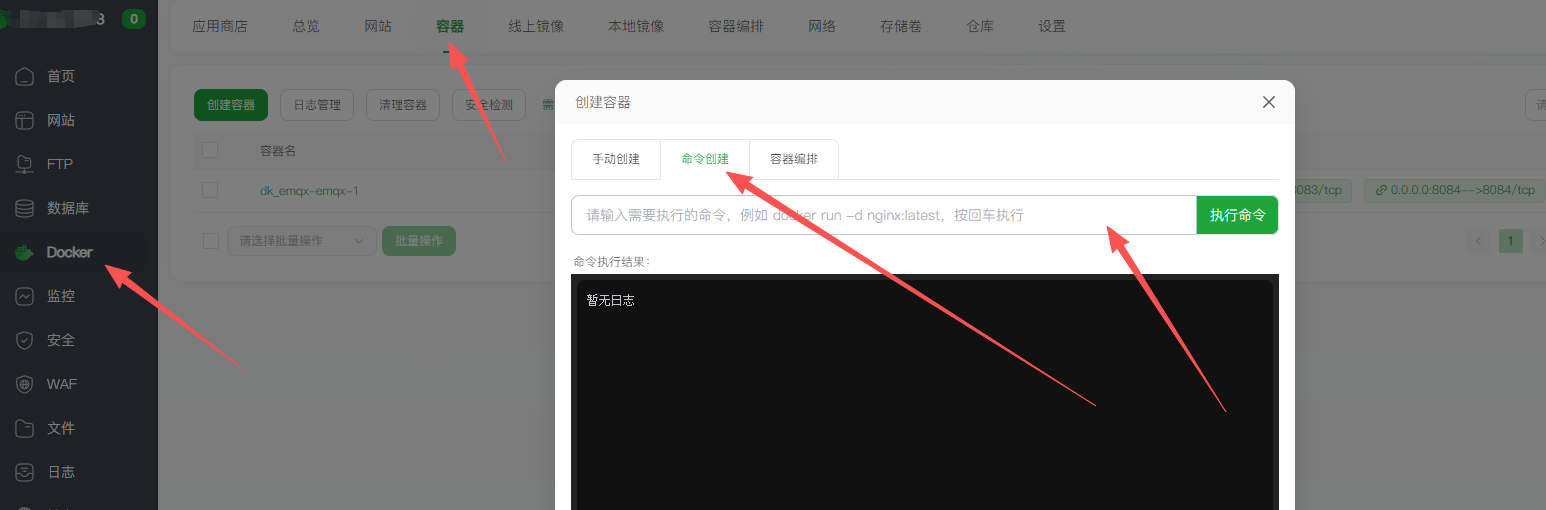
Task: Open 网站 icon in left sidebar
Action: (x=25, y=120)
